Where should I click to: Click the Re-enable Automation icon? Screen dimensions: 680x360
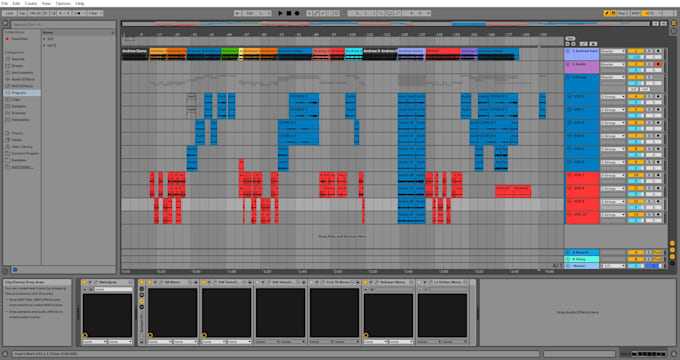tap(323, 13)
